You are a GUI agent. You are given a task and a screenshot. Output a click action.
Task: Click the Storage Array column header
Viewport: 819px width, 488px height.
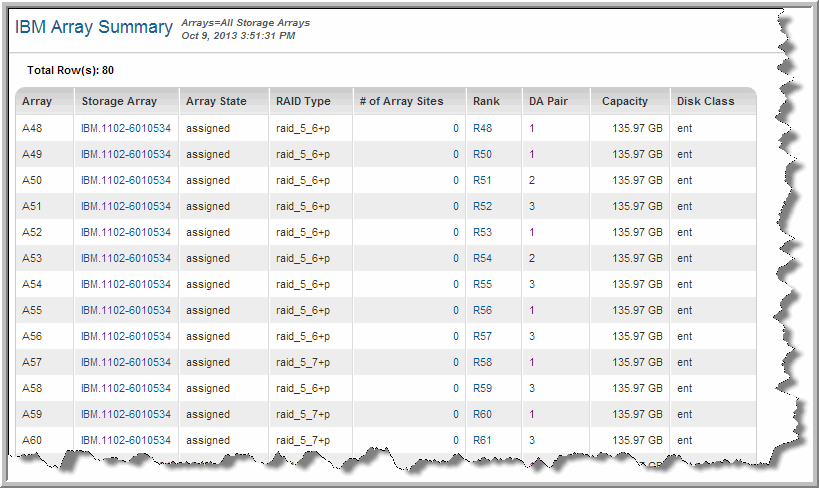click(x=119, y=101)
